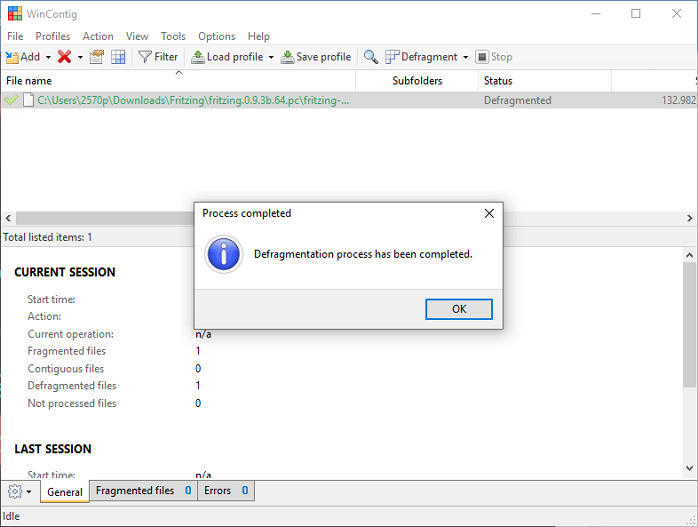
Task: Click the 132.982 size value
Action: (678, 100)
